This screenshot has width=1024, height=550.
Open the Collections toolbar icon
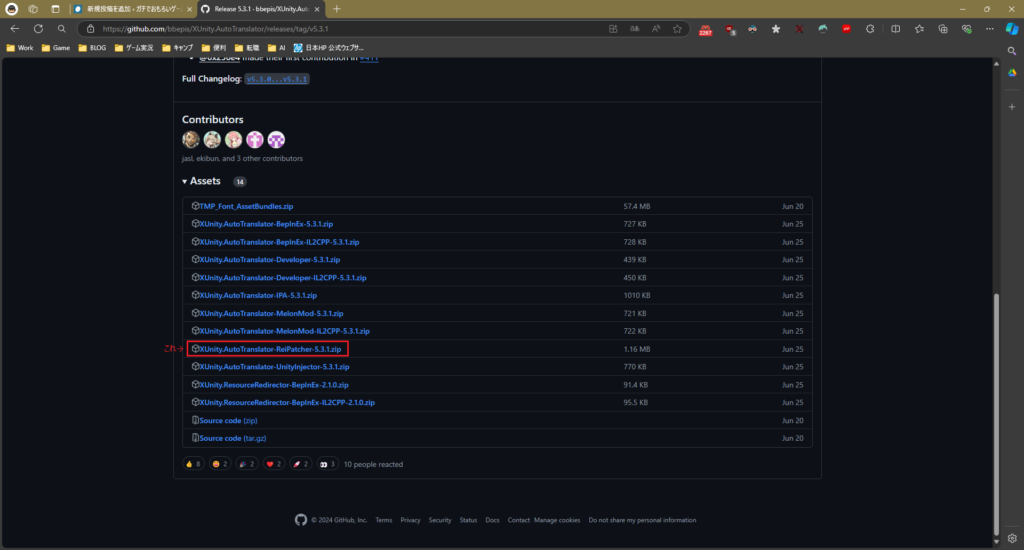(x=943, y=29)
